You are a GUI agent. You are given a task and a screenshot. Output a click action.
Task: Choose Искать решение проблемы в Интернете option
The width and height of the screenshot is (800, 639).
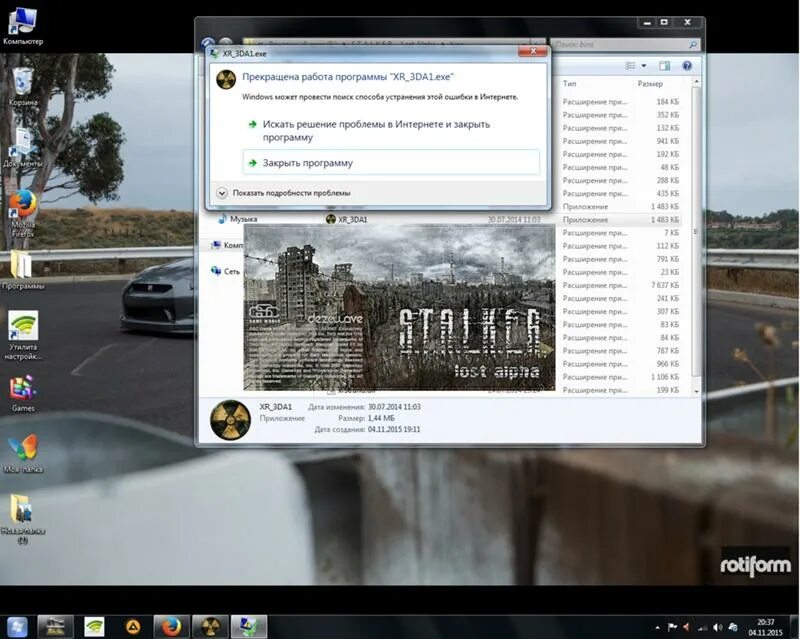coord(376,131)
